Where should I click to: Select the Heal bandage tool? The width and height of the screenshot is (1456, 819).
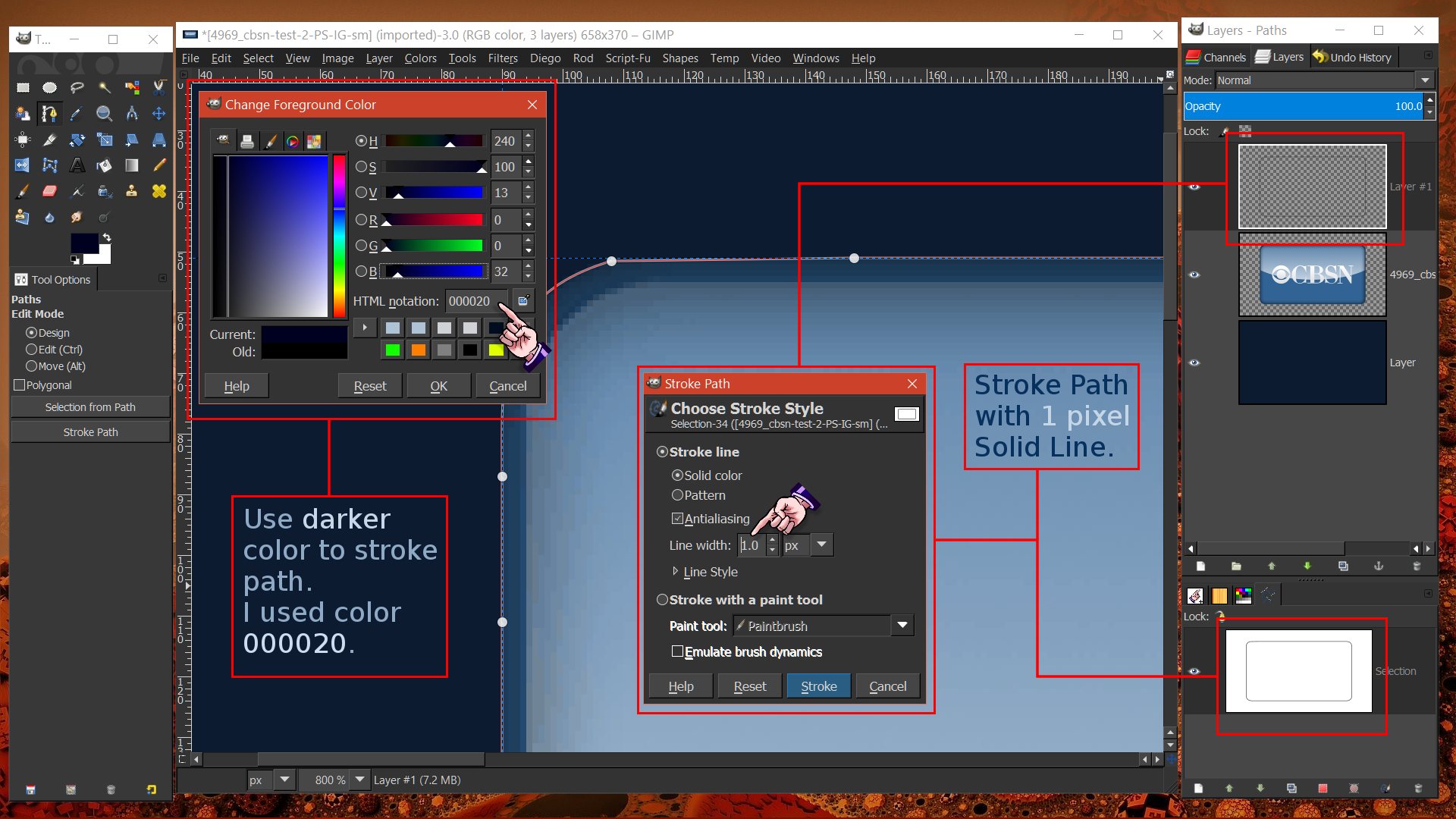[x=159, y=191]
